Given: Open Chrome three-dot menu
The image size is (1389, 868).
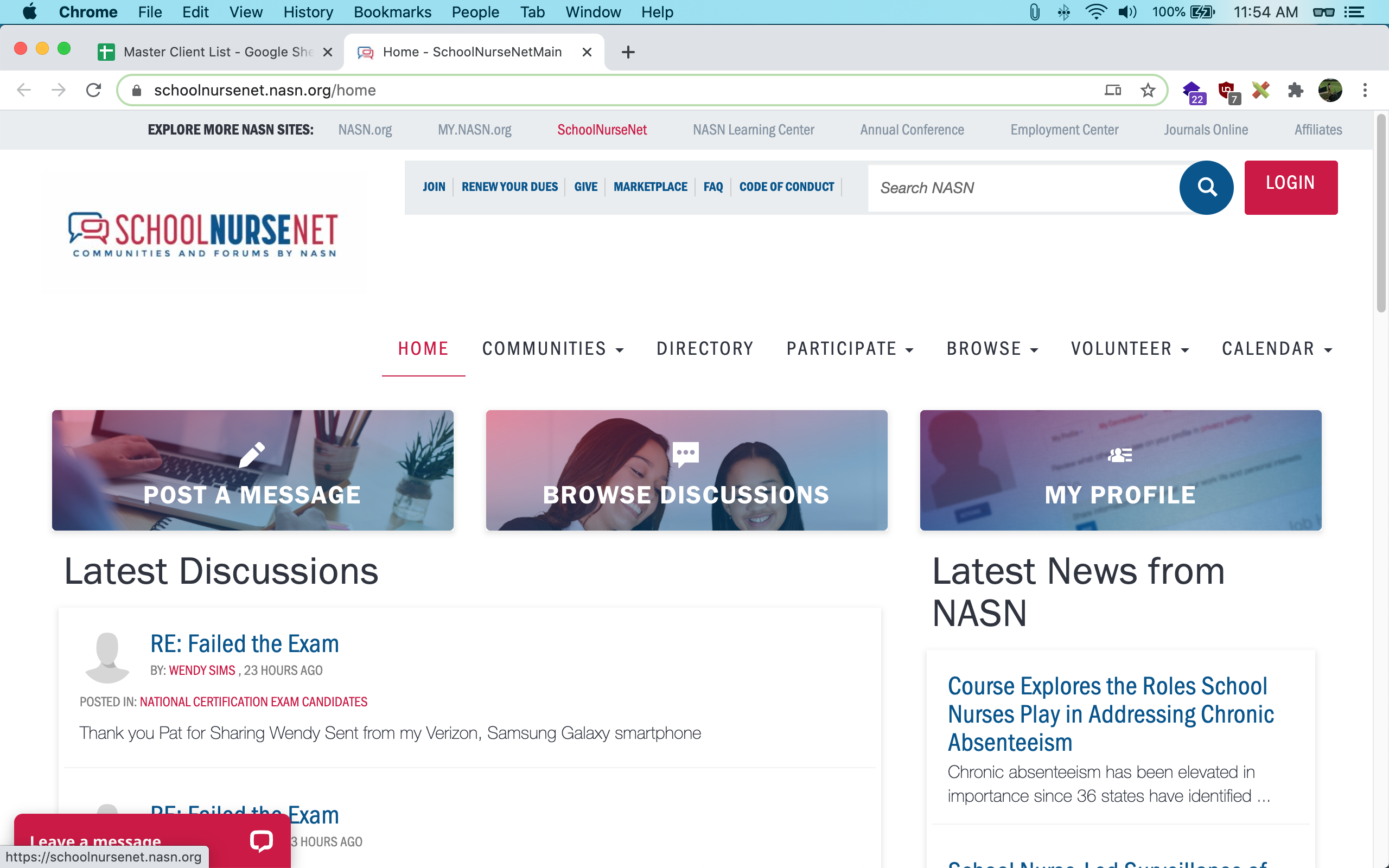Looking at the screenshot, I should pyautogui.click(x=1365, y=90).
